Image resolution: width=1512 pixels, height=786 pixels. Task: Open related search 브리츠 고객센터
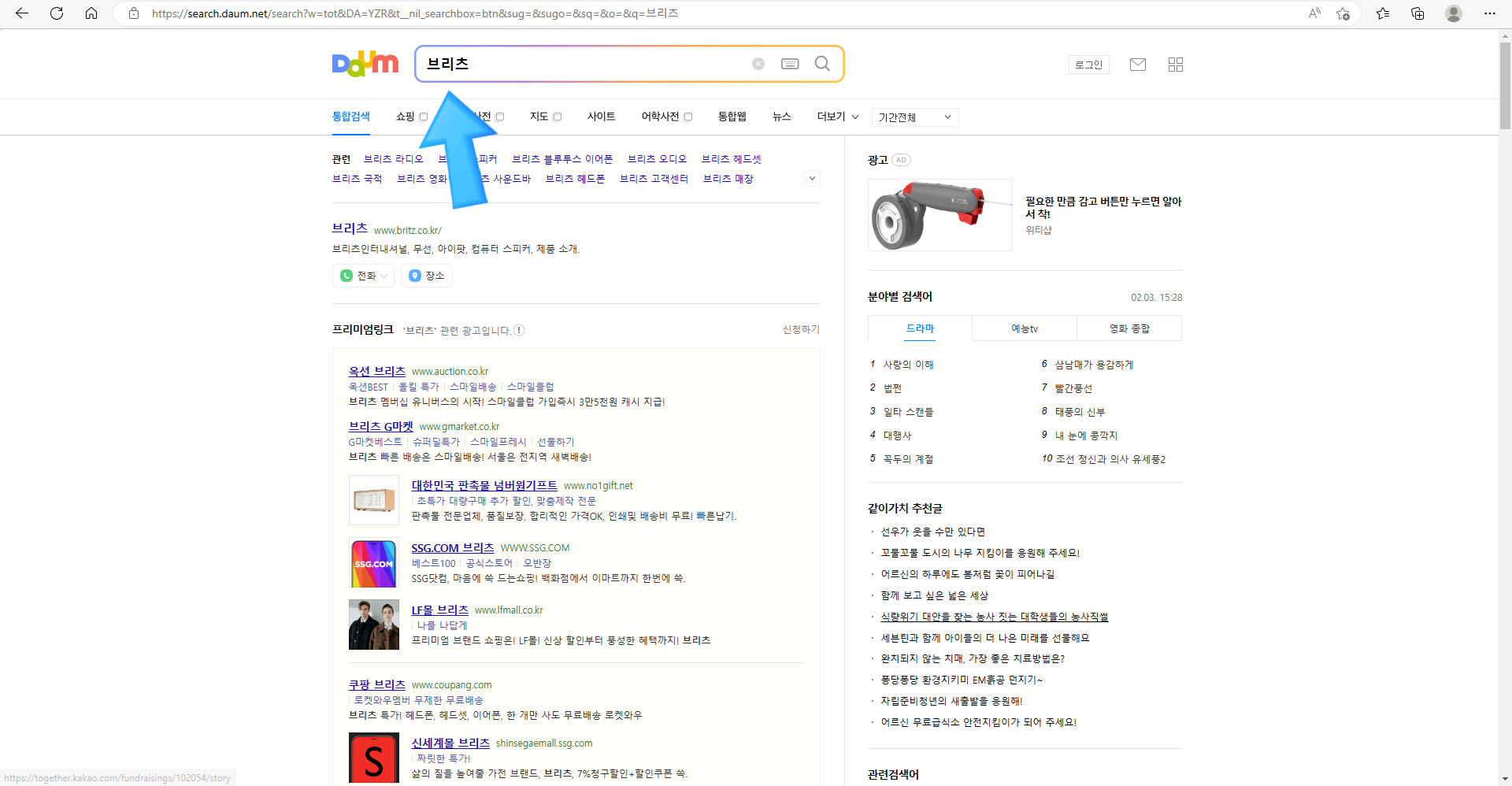[654, 179]
